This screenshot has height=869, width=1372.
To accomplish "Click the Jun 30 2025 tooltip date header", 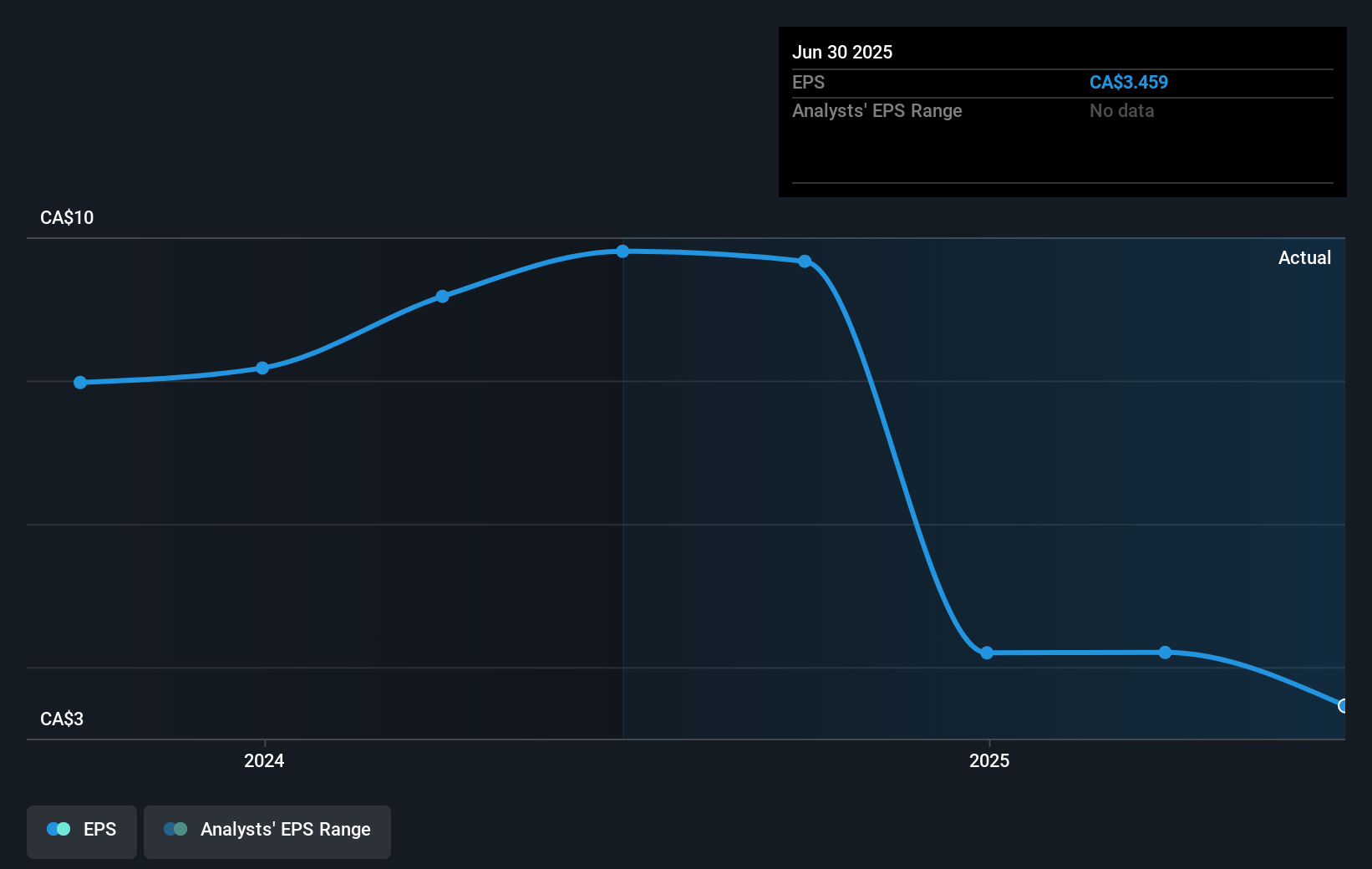I will coord(842,53).
